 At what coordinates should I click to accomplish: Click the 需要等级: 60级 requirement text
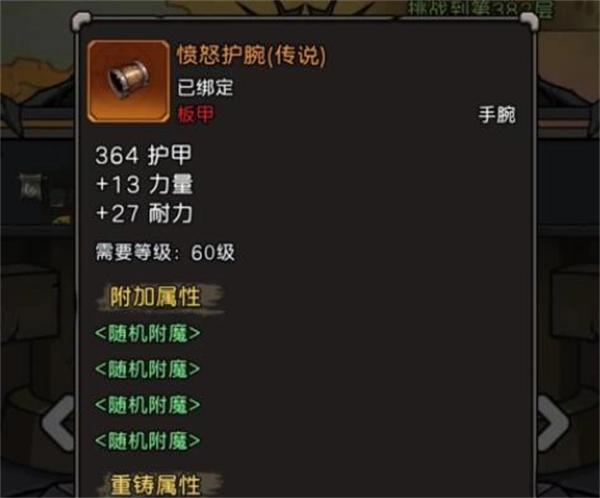click(165, 252)
